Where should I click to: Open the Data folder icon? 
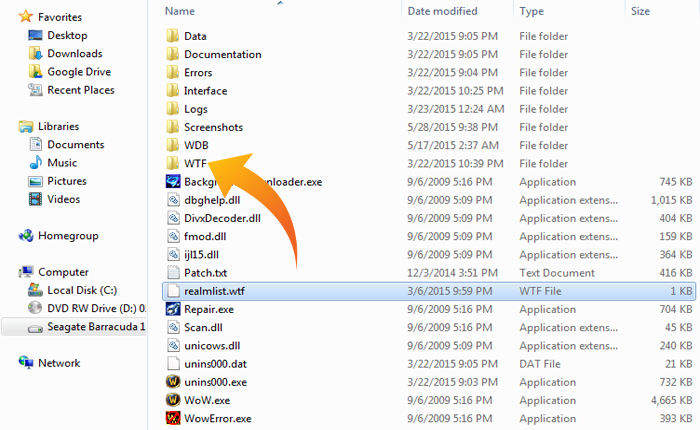[x=173, y=36]
